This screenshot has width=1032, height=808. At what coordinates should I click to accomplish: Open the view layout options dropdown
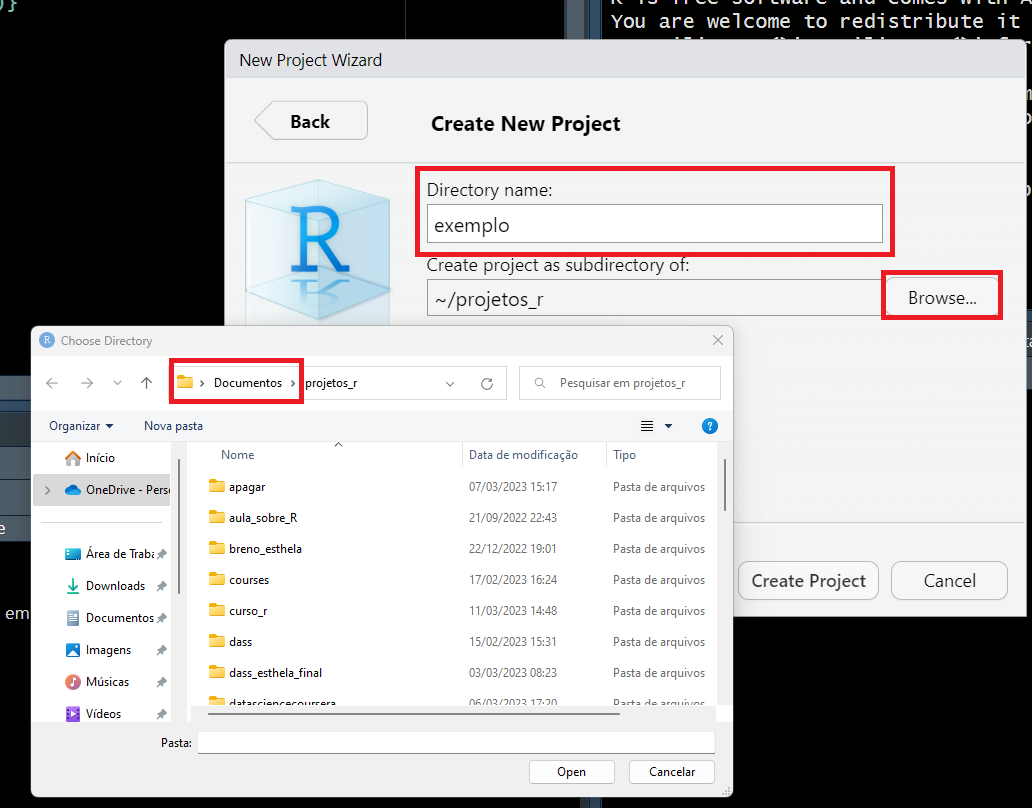pos(668,426)
